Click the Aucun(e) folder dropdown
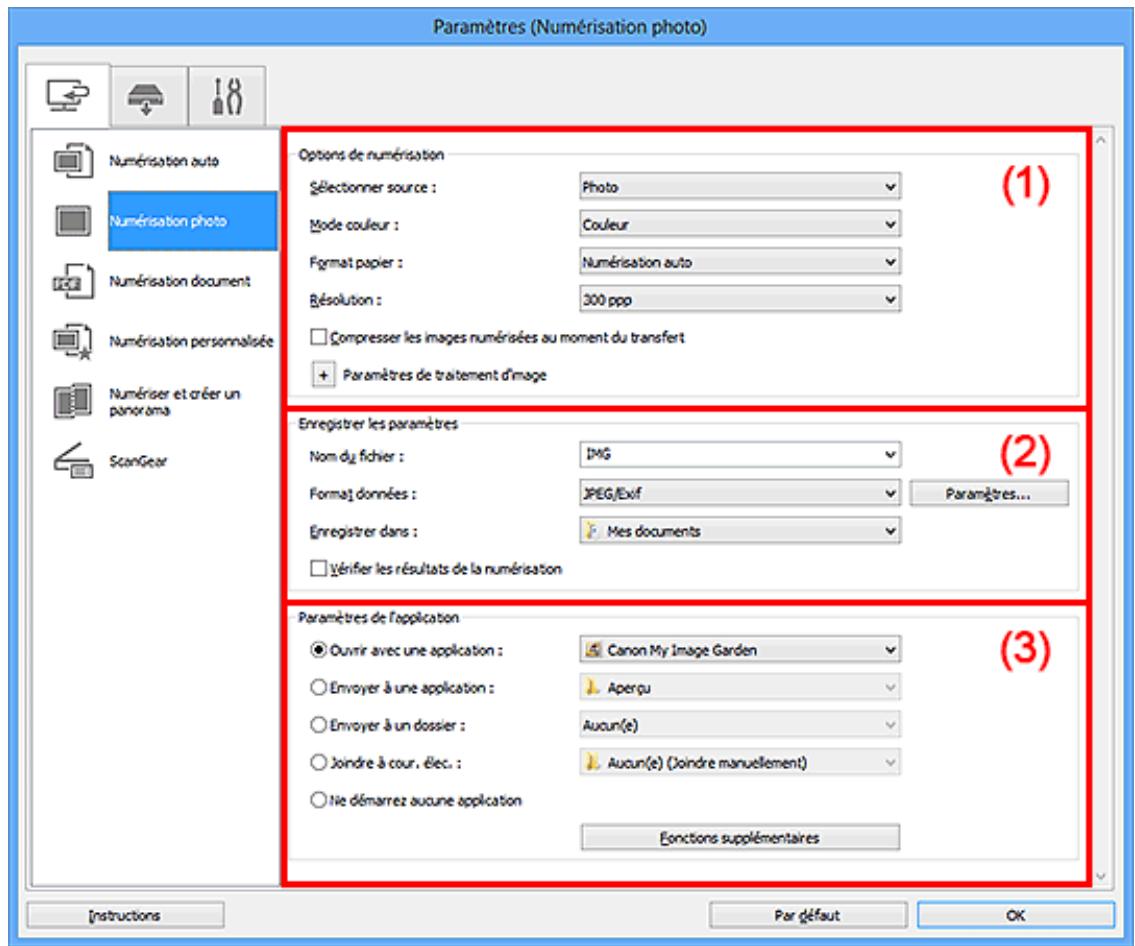 pos(740,725)
